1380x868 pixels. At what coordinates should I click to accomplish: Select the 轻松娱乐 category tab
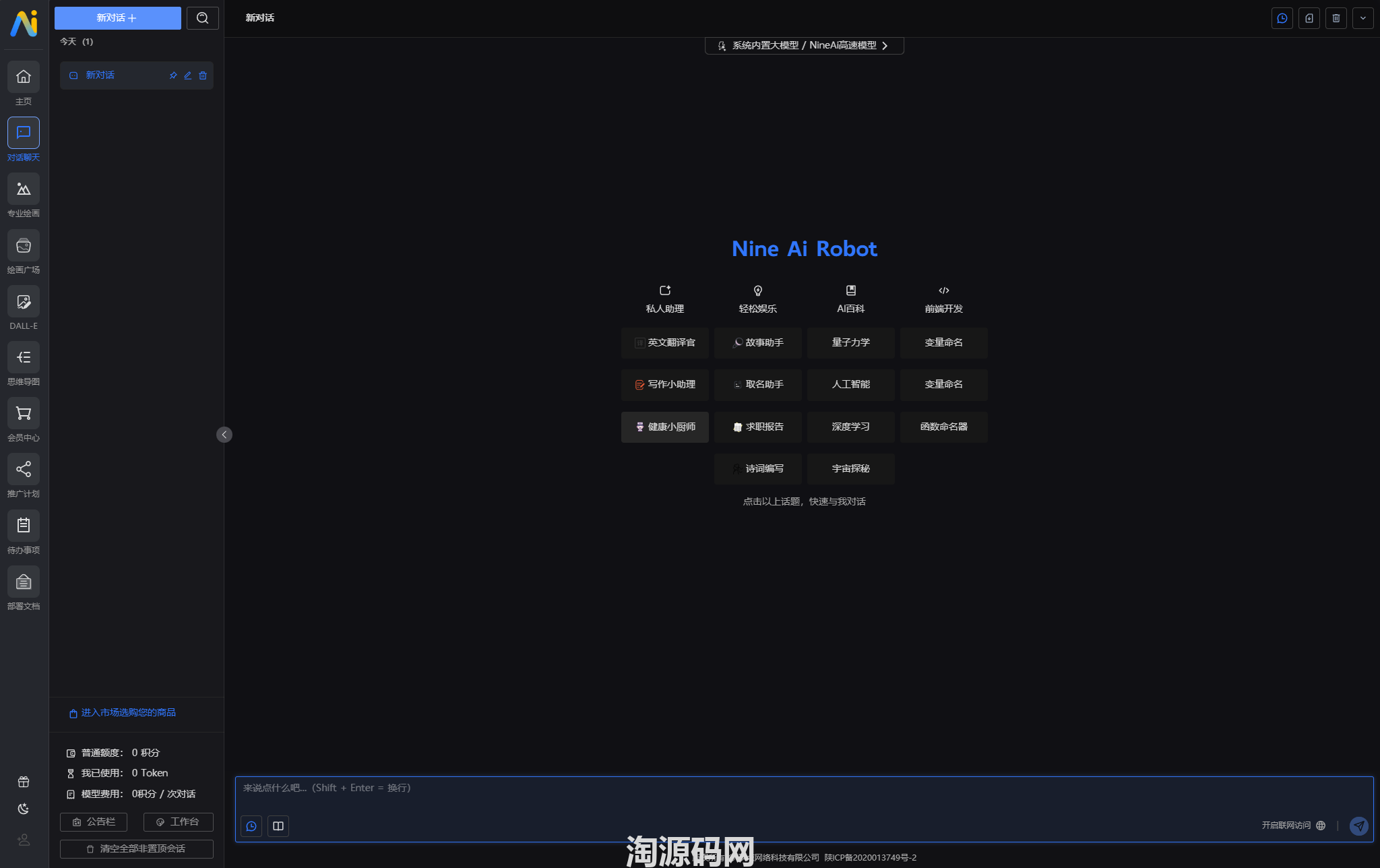758,299
